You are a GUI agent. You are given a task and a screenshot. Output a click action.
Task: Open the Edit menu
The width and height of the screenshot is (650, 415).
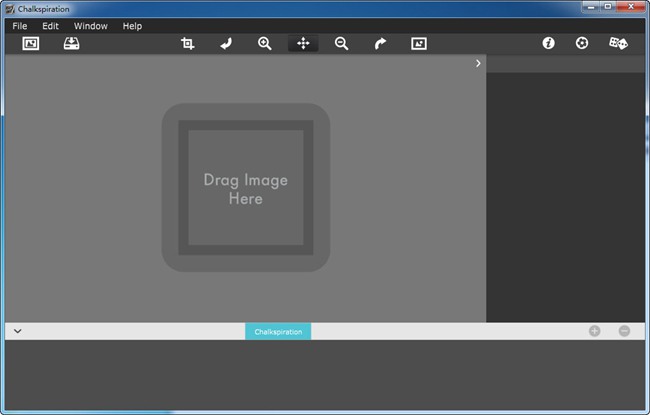pos(51,26)
